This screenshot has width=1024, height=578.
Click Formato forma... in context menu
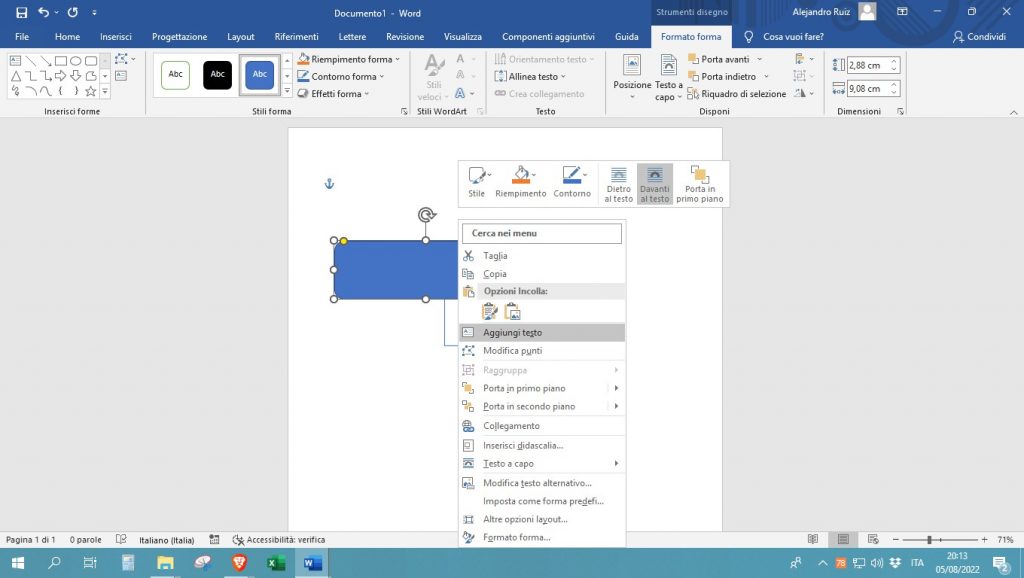coord(516,538)
